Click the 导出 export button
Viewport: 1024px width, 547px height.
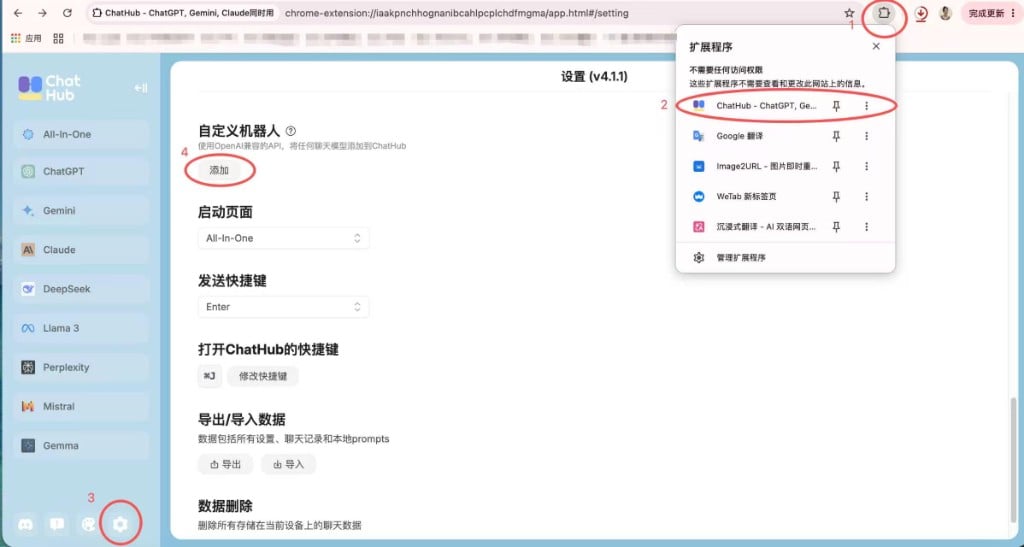[x=225, y=464]
